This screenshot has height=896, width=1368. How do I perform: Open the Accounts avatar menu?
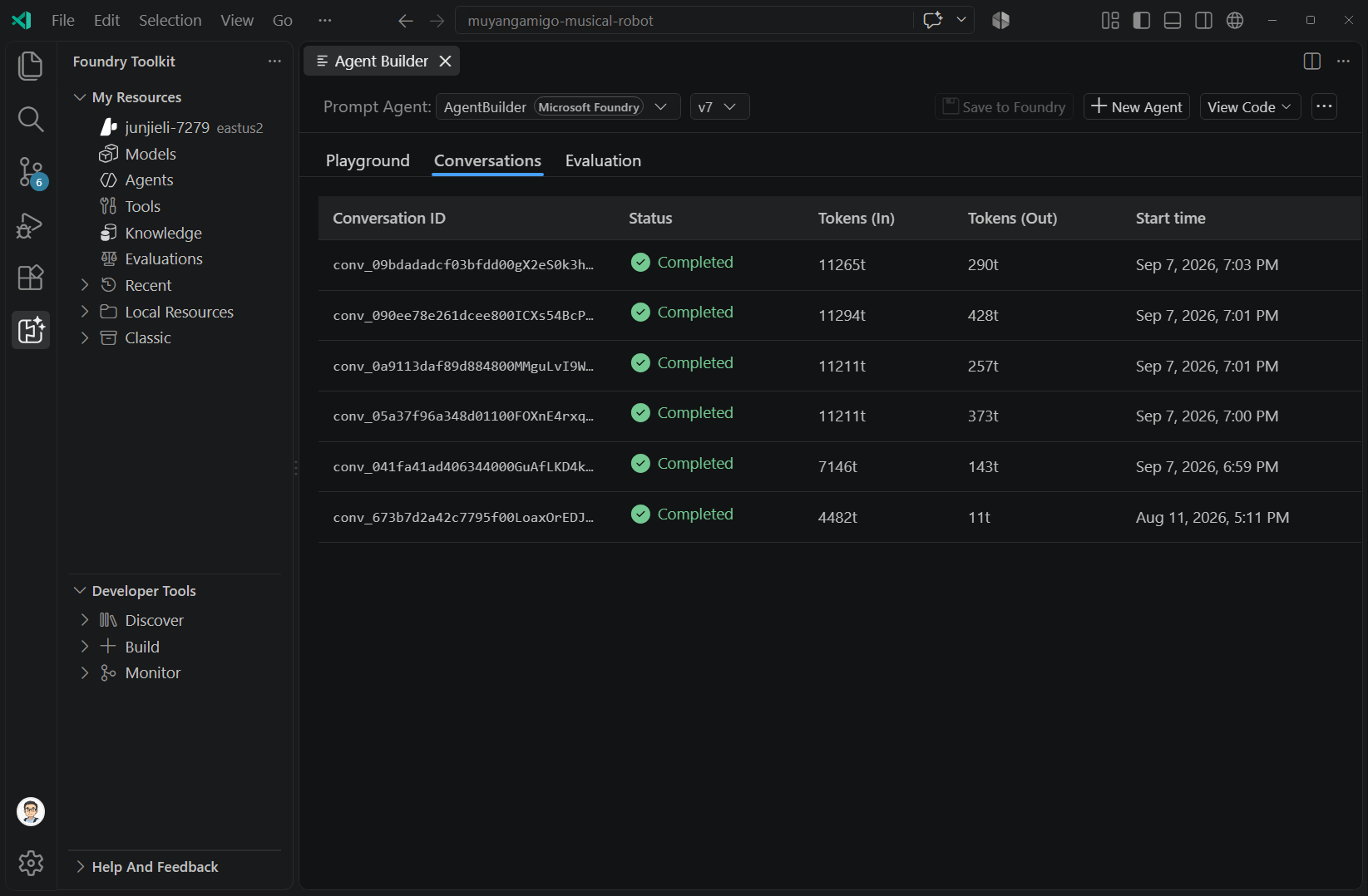point(31,811)
